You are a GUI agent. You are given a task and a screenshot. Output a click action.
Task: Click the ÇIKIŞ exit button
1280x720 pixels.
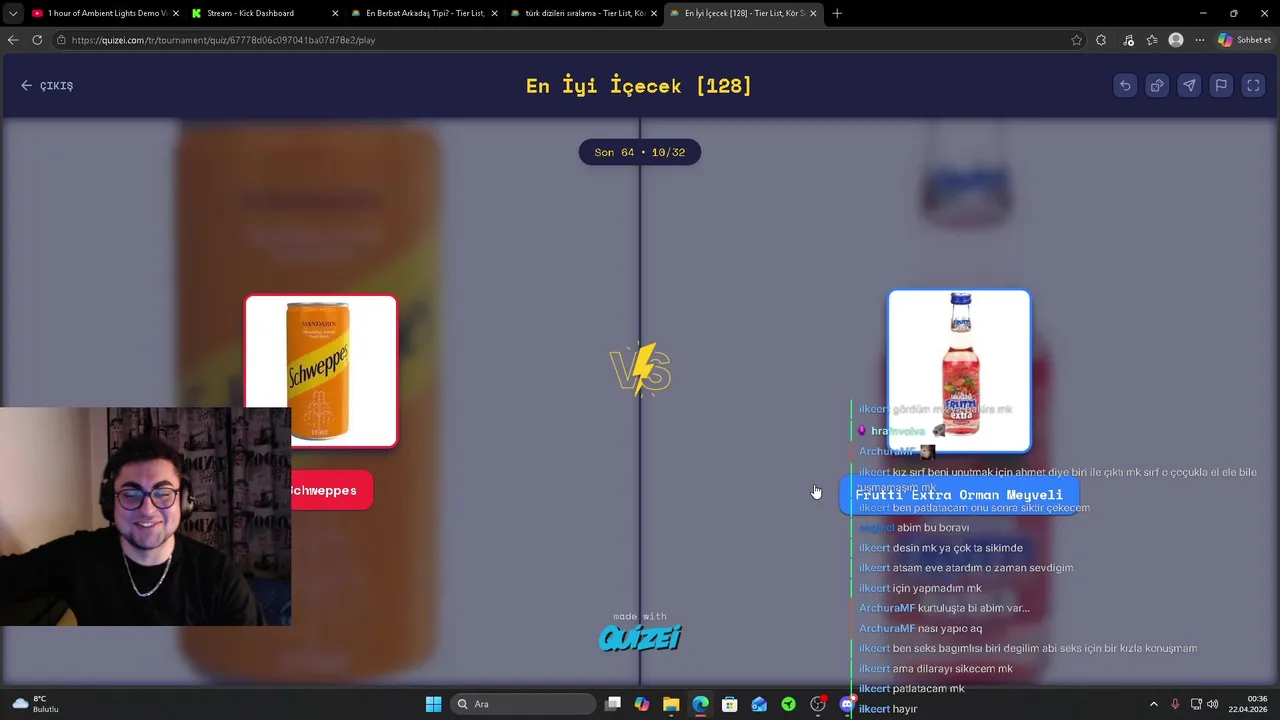point(47,86)
